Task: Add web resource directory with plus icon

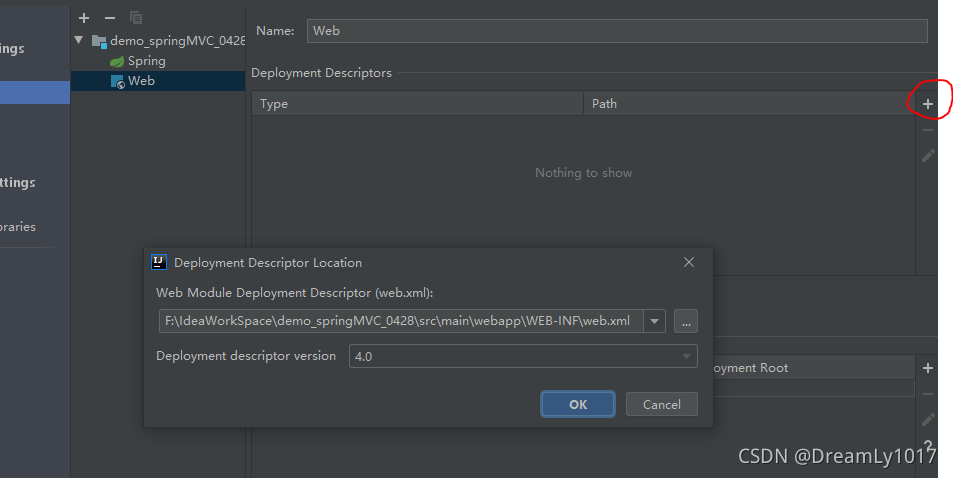Action: pos(928,369)
